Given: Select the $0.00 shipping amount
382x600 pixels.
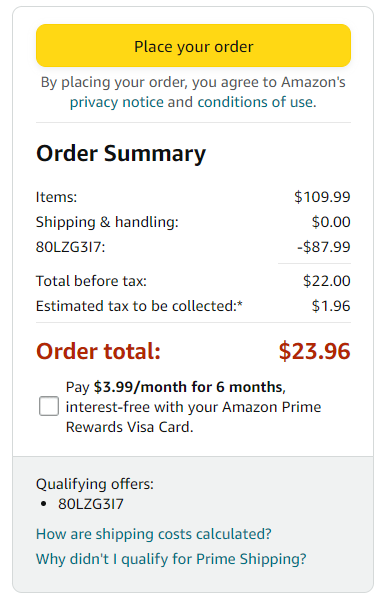Looking at the screenshot, I should pos(331,222).
